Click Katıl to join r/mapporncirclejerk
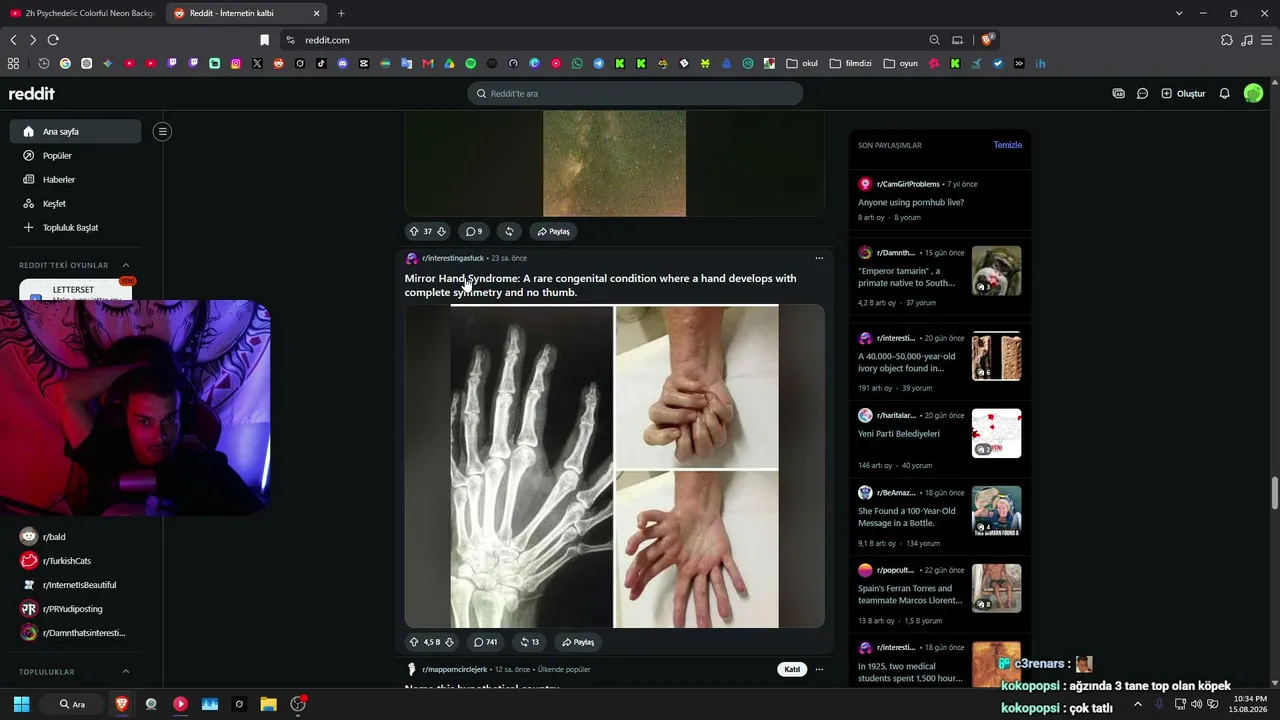Image resolution: width=1280 pixels, height=720 pixels. [792, 669]
